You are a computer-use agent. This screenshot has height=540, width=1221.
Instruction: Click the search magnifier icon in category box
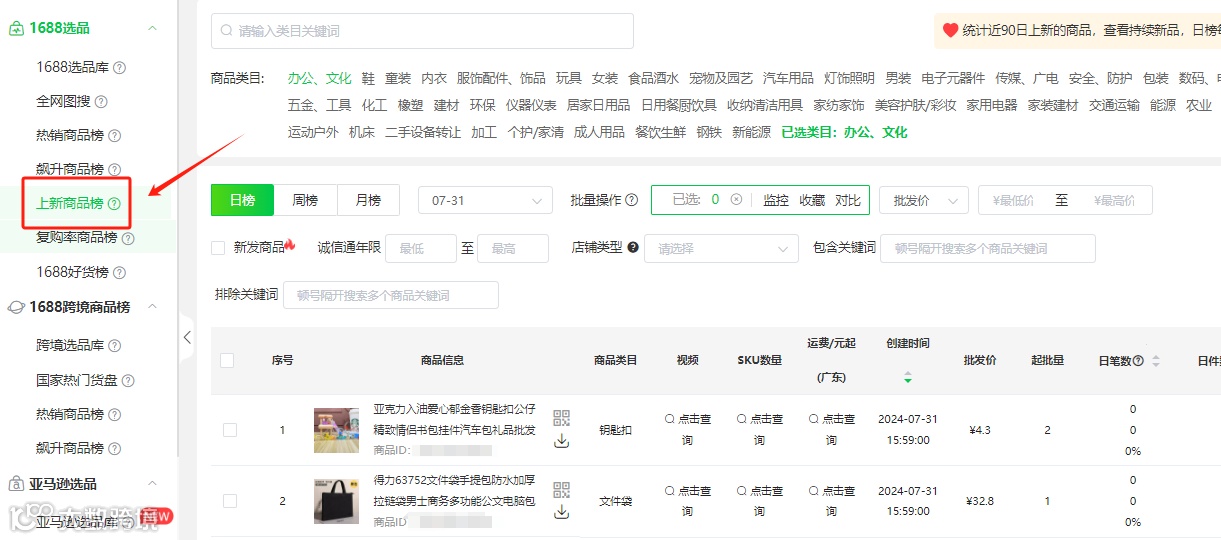coord(228,31)
